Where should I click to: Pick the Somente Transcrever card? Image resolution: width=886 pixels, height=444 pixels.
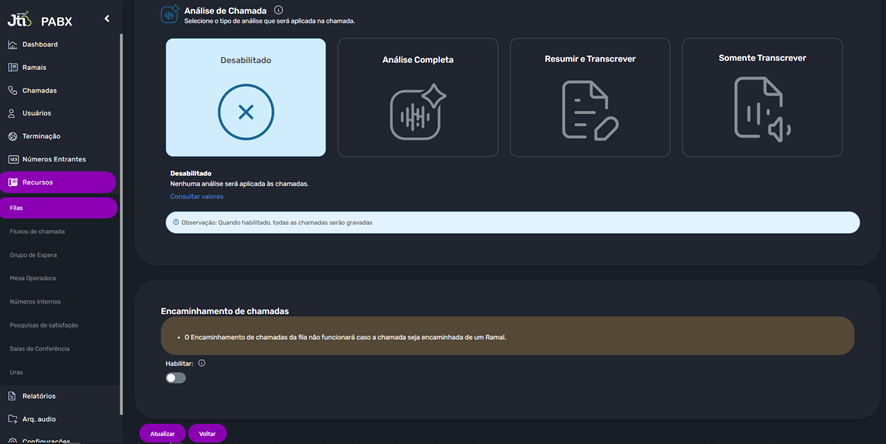pos(762,97)
